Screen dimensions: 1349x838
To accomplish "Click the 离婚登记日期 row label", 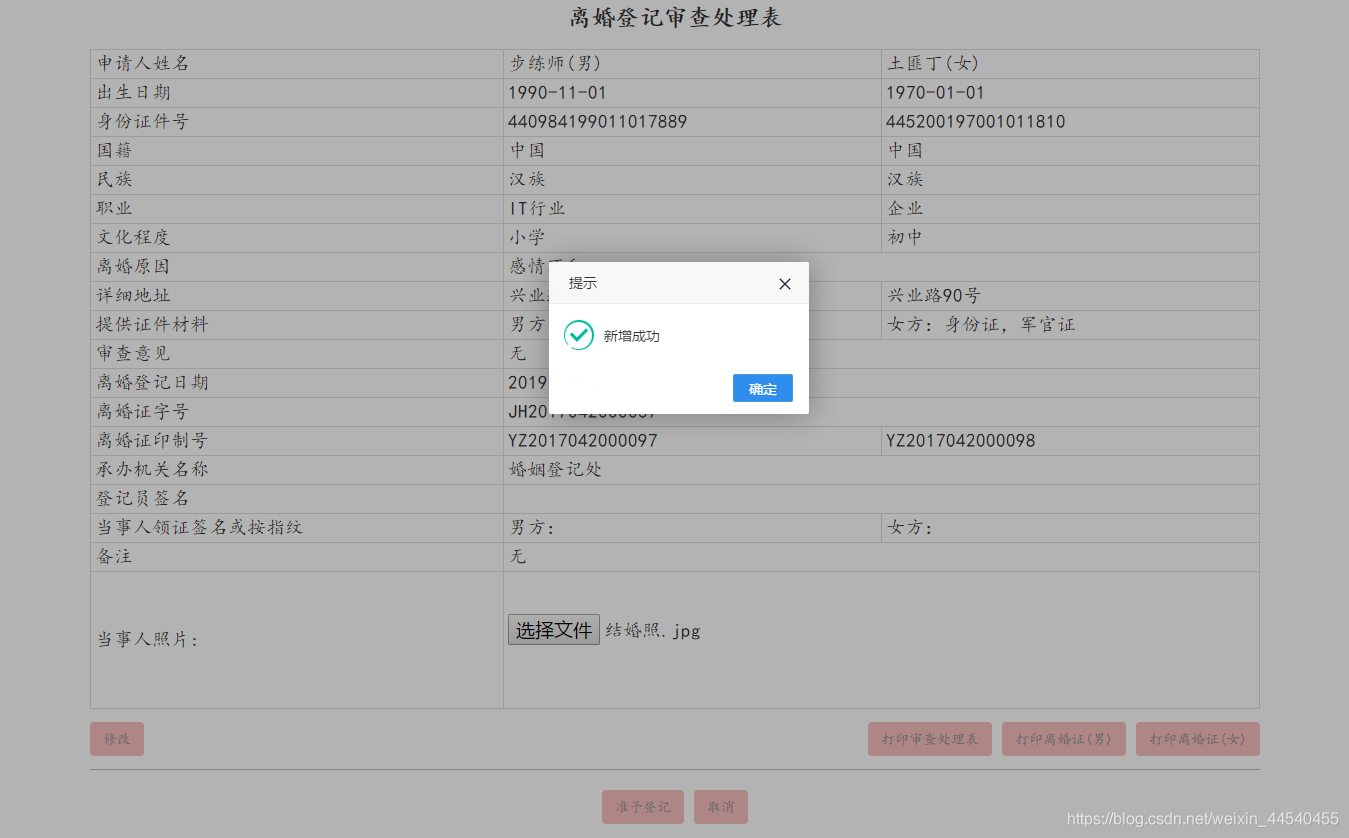I will click(152, 382).
